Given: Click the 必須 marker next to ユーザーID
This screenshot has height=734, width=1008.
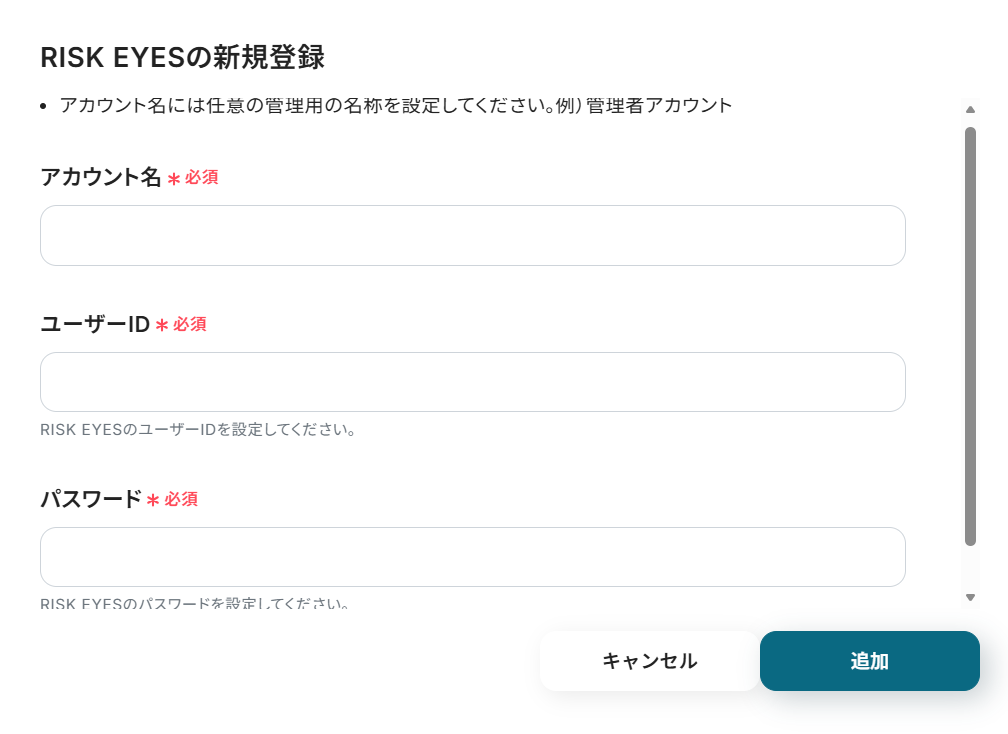Looking at the screenshot, I should pyautogui.click(x=190, y=325).
